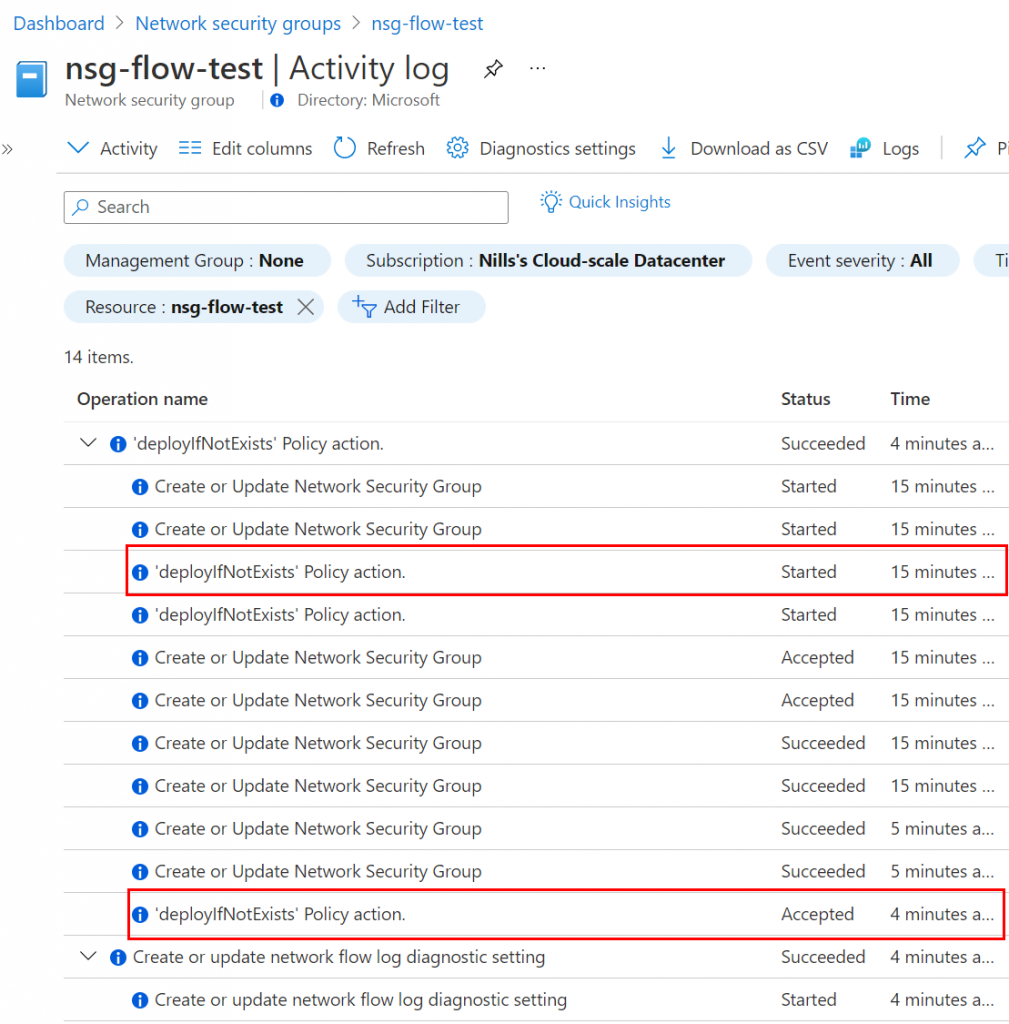Viewport: 1009px width, 1024px height.
Task: Open Diagnostics settings gear icon
Action: tap(458, 148)
